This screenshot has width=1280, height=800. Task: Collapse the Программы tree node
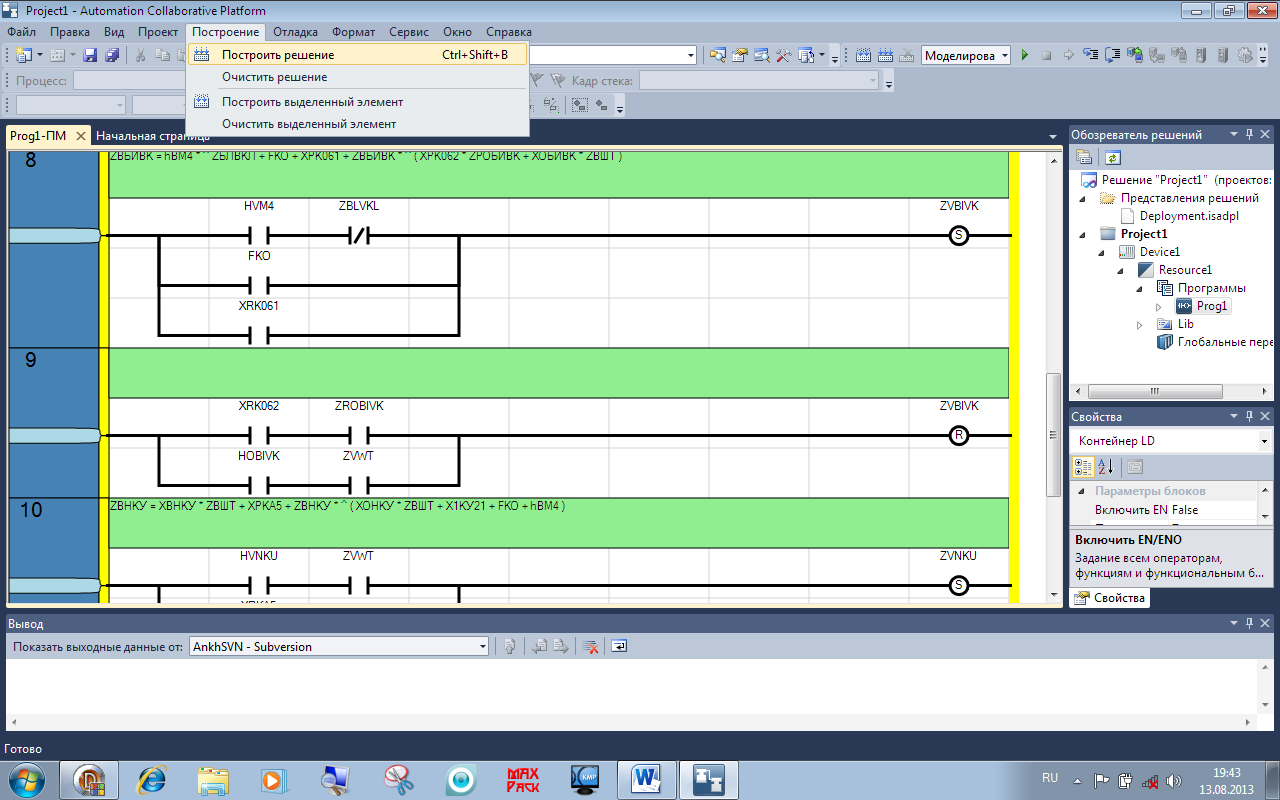(x=1141, y=289)
